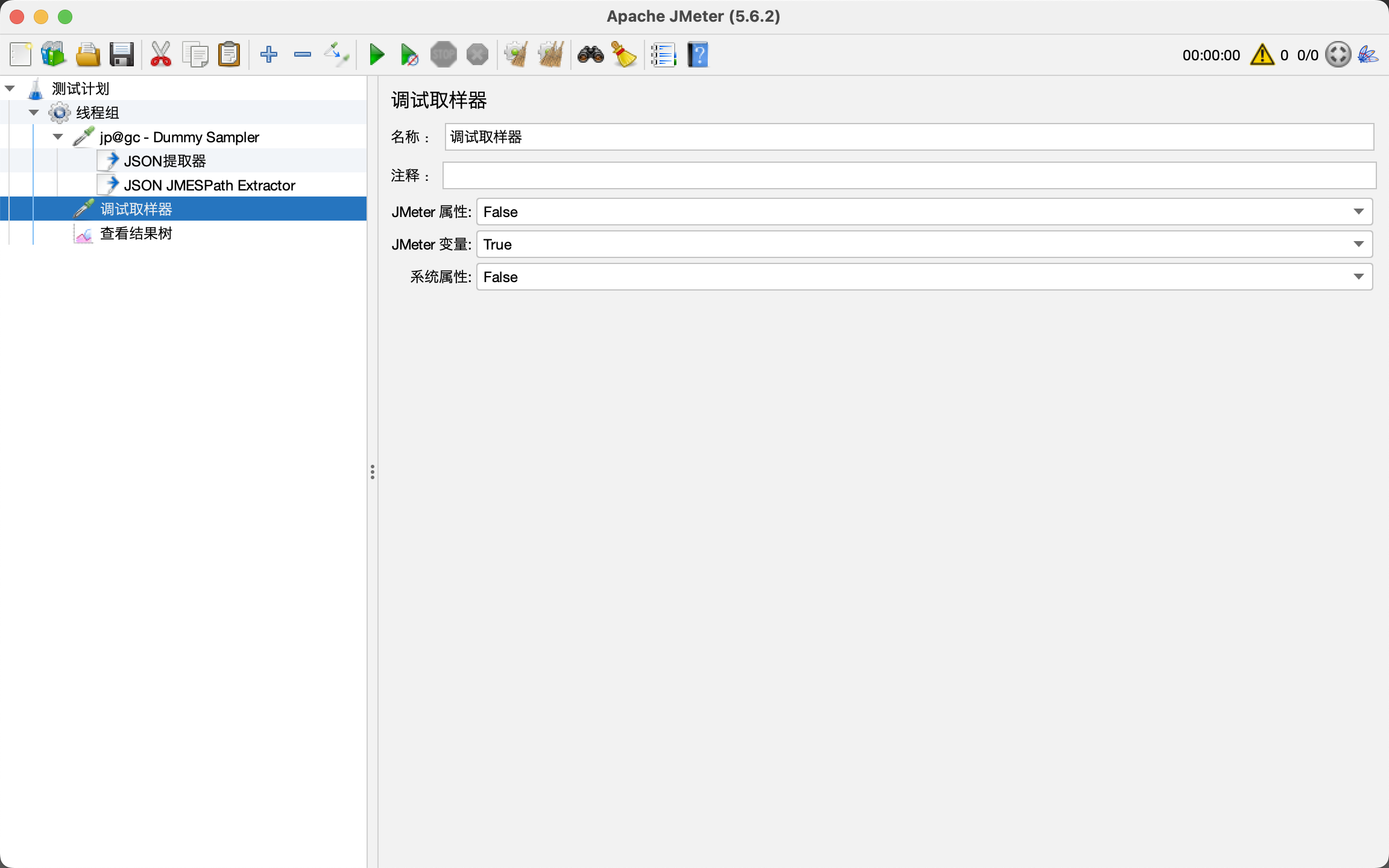Select JSON JMESPath Extractor node
Image resolution: width=1389 pixels, height=868 pixels.
pos(209,185)
